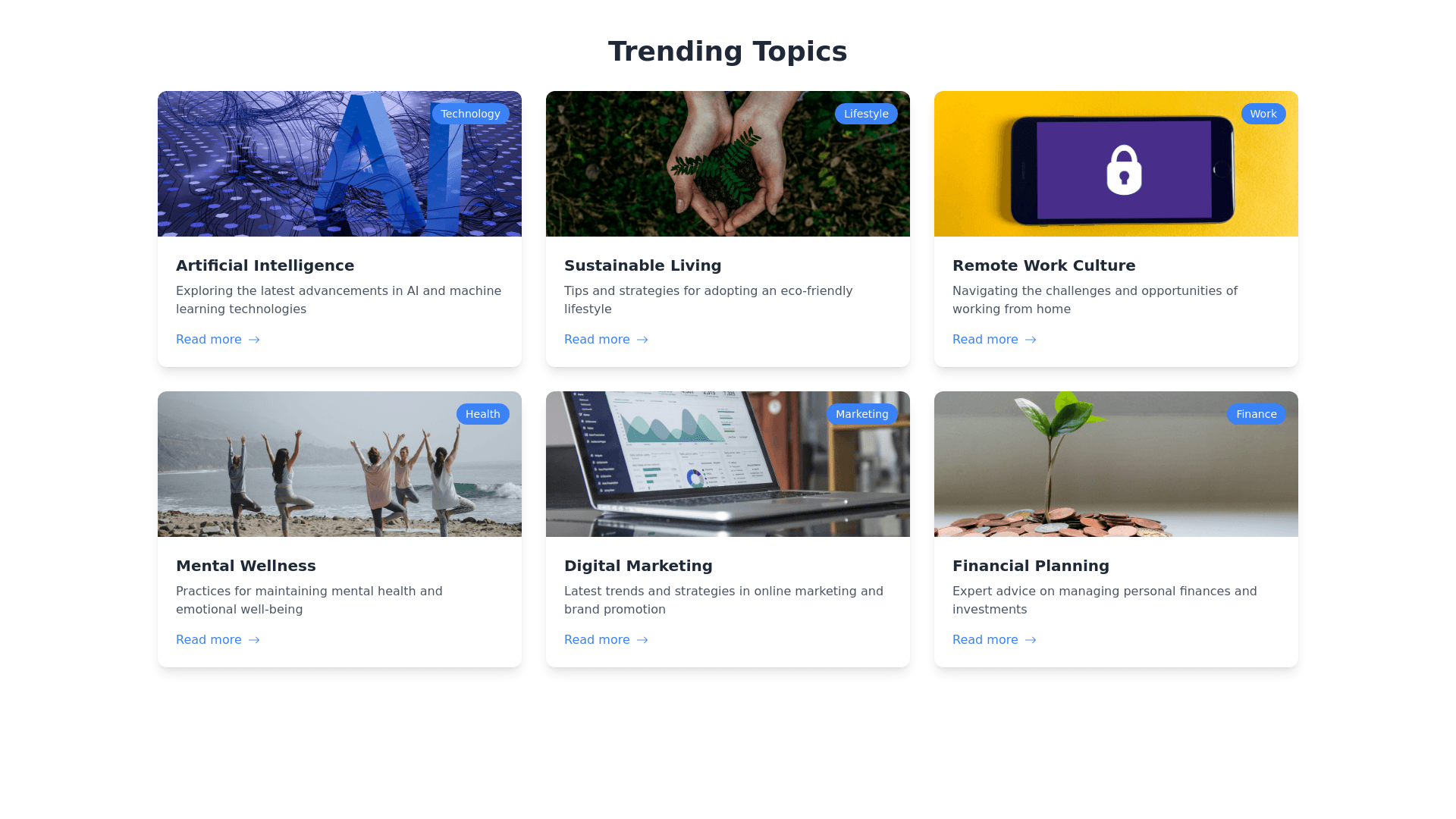Select the Health category badge
The height and width of the screenshot is (819, 1456).
click(x=482, y=414)
